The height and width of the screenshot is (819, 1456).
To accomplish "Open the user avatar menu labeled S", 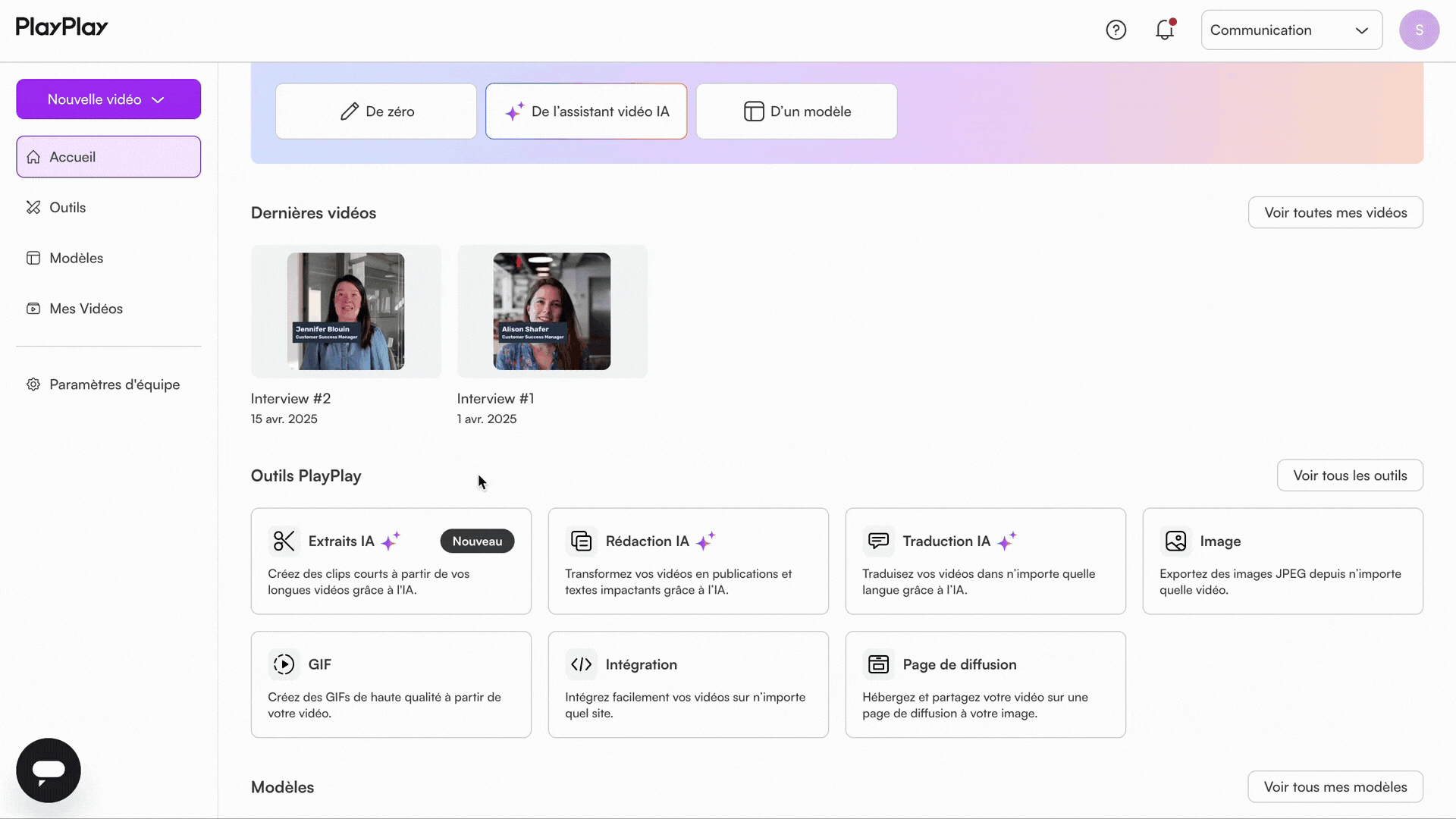I will tap(1419, 30).
